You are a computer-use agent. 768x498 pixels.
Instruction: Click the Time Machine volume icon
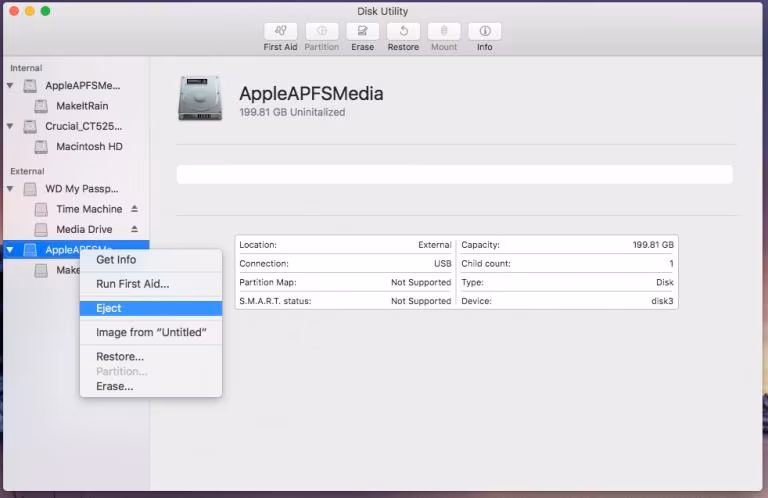point(41,210)
